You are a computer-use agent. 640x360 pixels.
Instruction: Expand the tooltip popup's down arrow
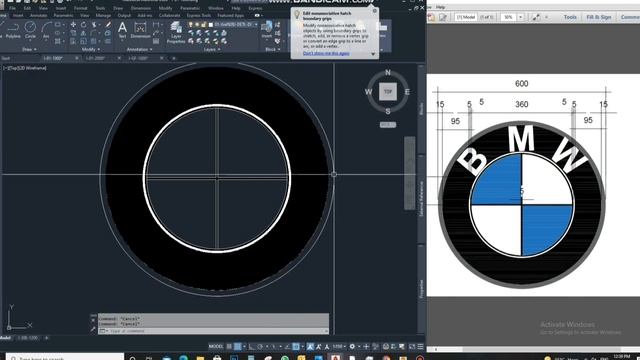tap(373, 54)
